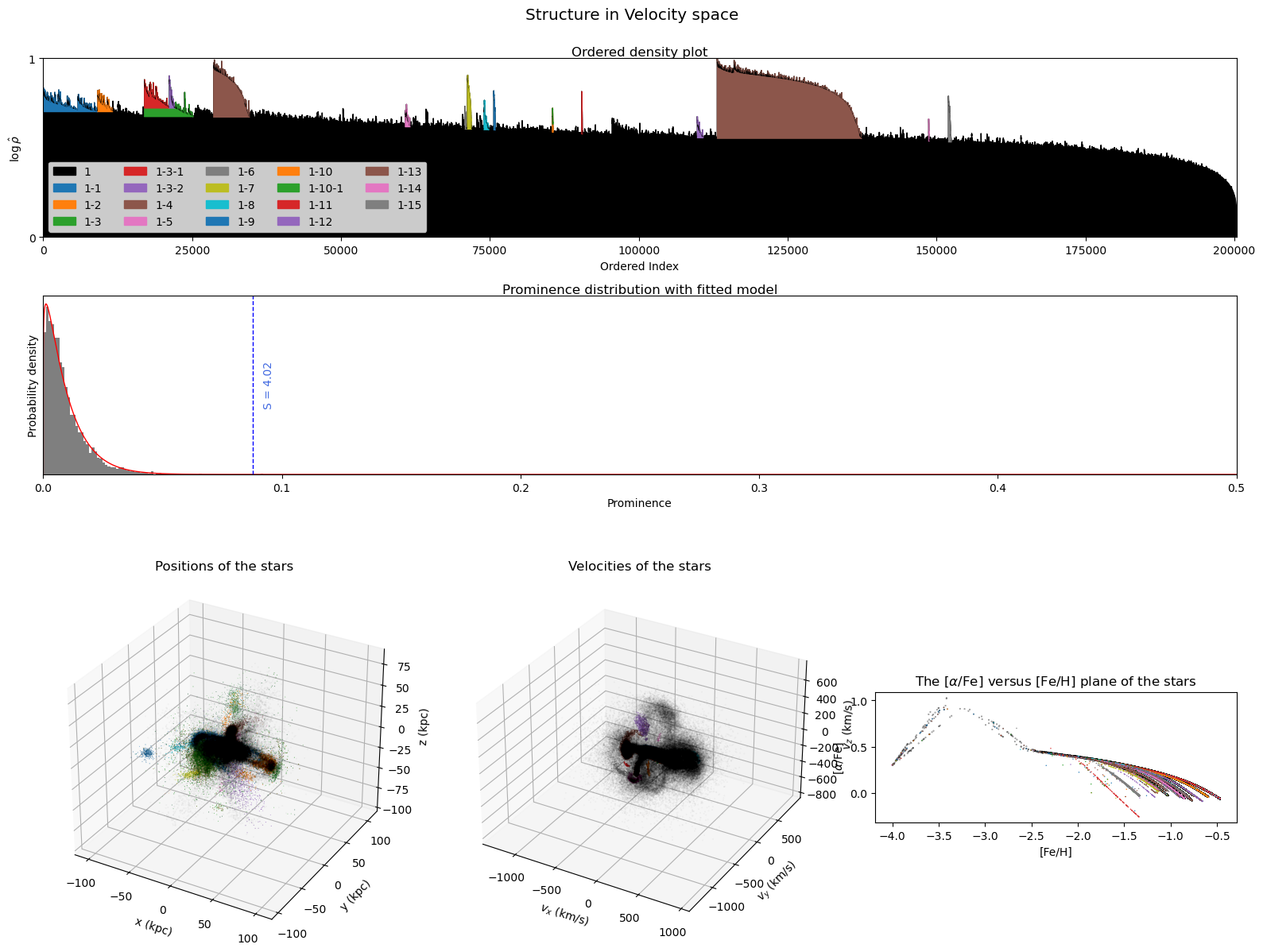Image resolution: width=1263 pixels, height=952 pixels.
Task: Click the red swatch next to 1-3-1
Action: tap(135, 172)
